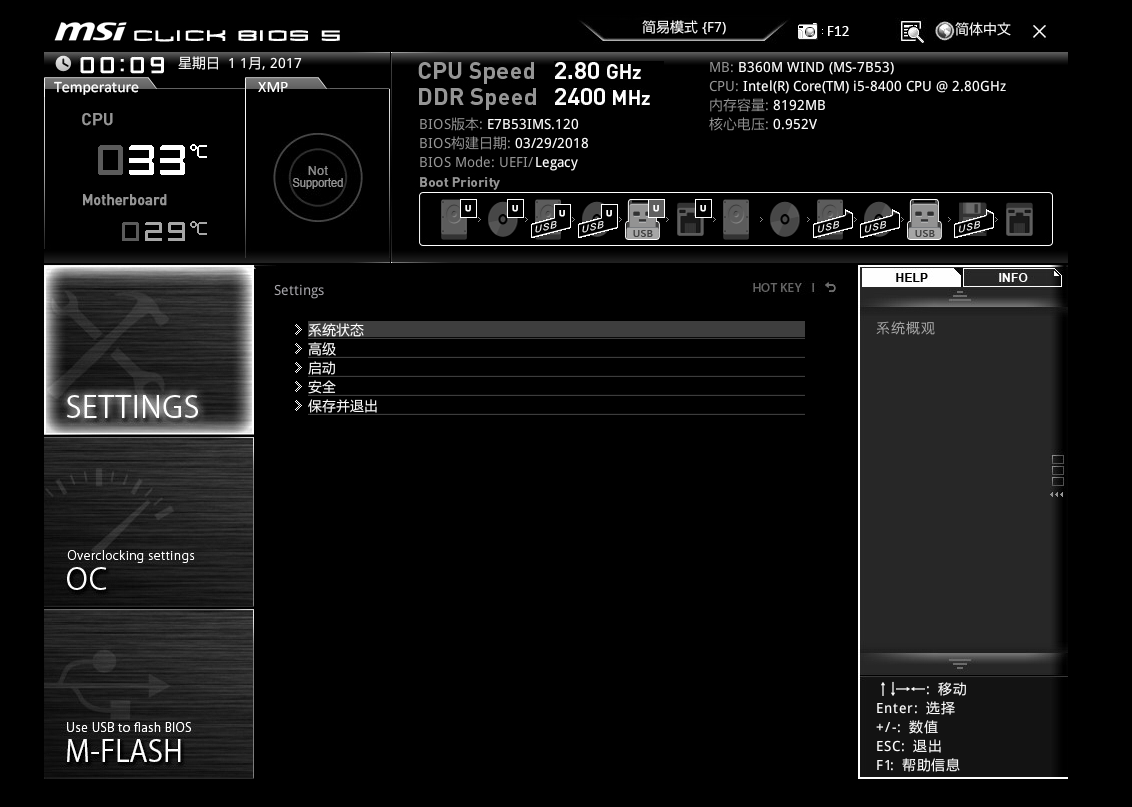Select the UEFI USB hard disk boot icon
The width and height of the screenshot is (1132, 807).
(552, 219)
